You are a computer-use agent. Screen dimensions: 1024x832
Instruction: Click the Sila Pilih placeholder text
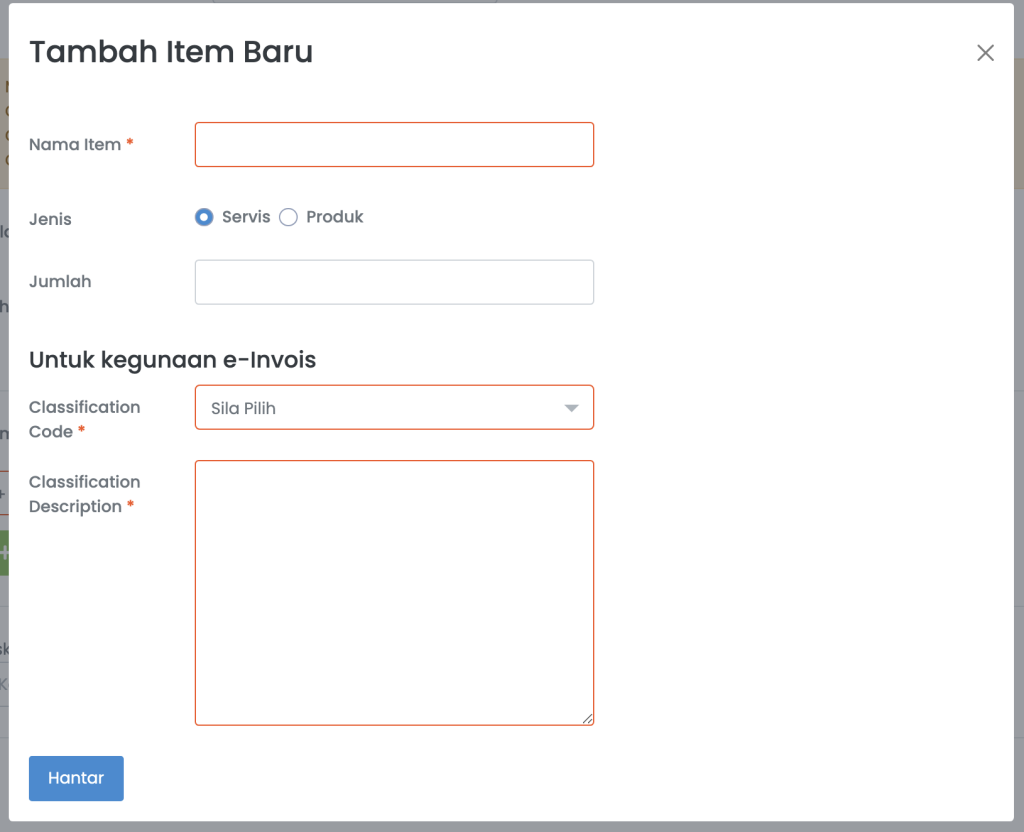[243, 408]
